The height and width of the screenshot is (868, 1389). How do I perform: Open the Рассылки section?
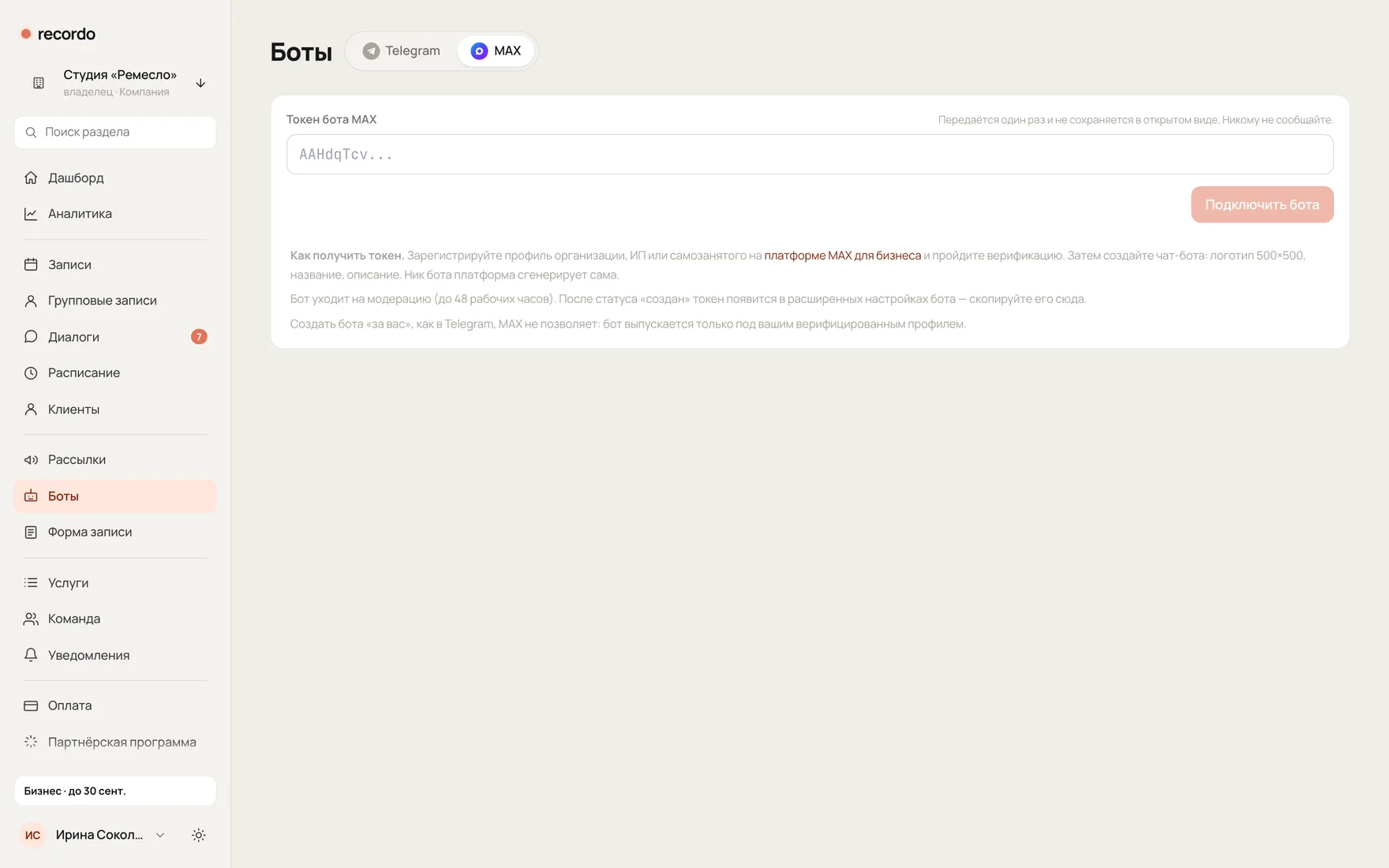click(x=115, y=460)
